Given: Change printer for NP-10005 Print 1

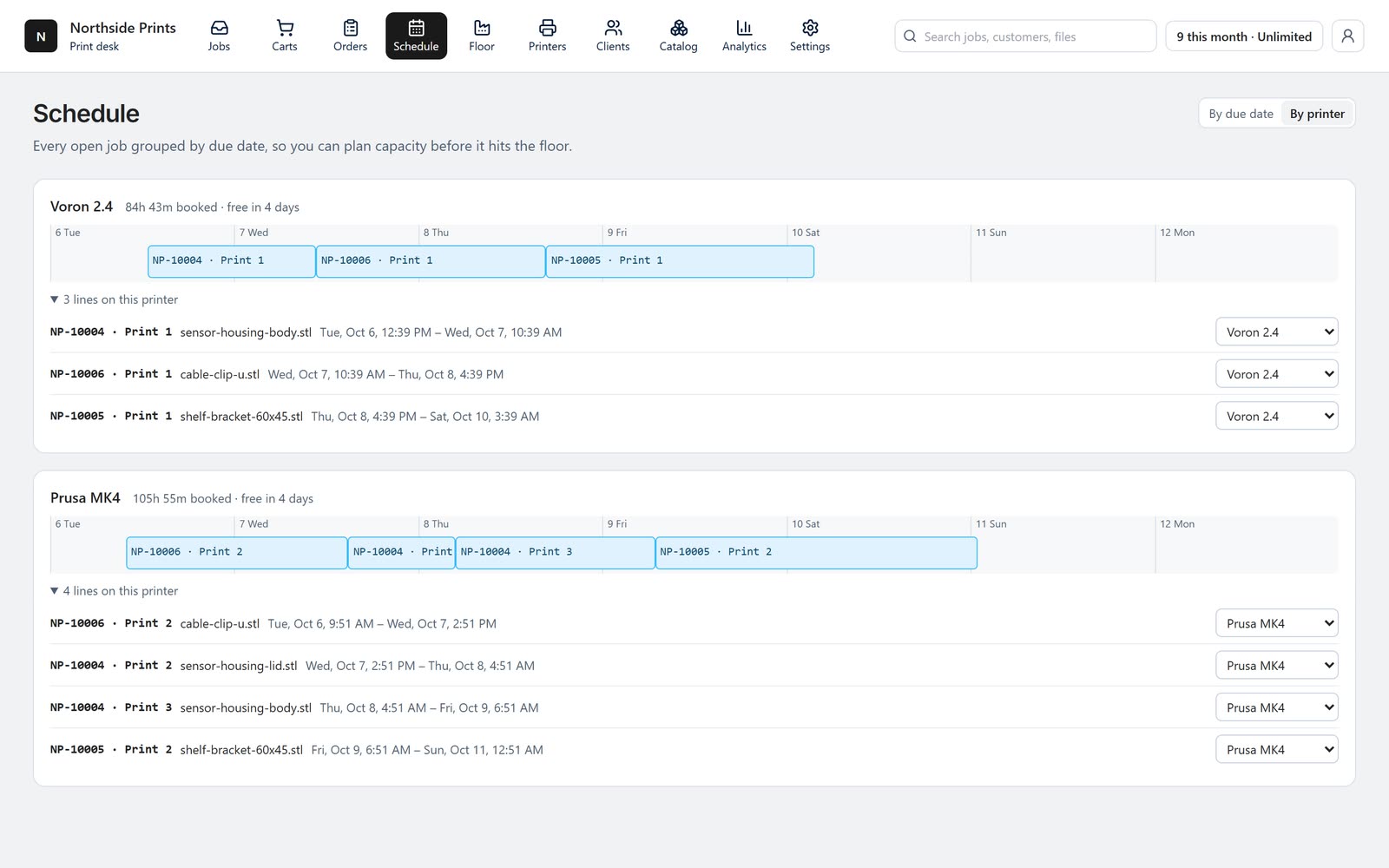Looking at the screenshot, I should (1276, 416).
